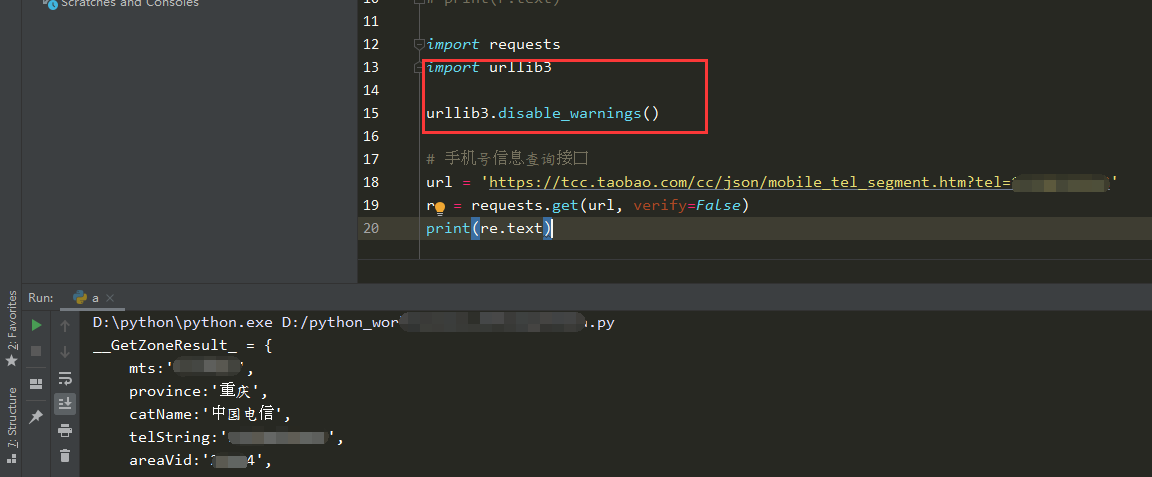This screenshot has height=477, width=1152.
Task: Click line number 20 in the gutter
Action: coord(371,229)
